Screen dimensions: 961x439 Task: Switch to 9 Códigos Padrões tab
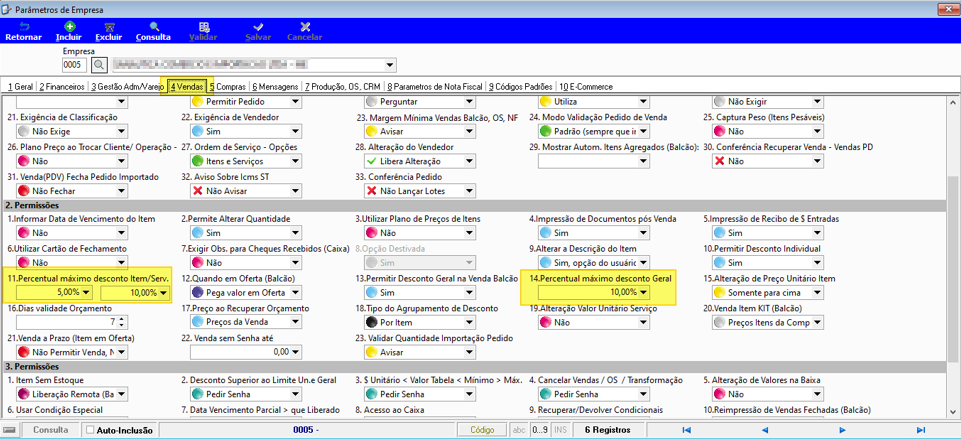pos(521,86)
